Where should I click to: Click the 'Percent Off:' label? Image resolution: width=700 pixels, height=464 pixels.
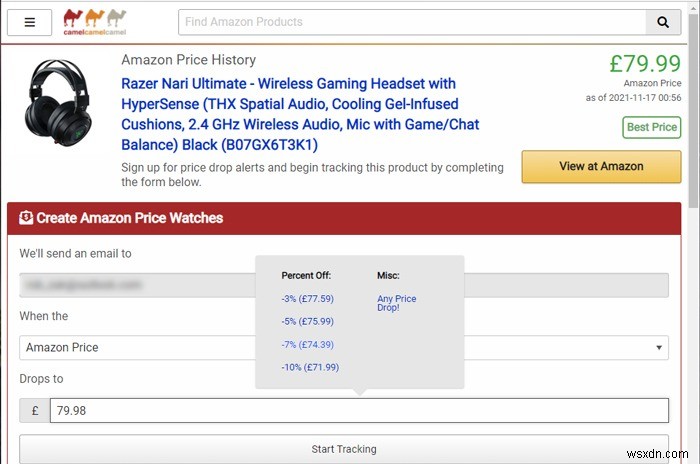[306, 276]
